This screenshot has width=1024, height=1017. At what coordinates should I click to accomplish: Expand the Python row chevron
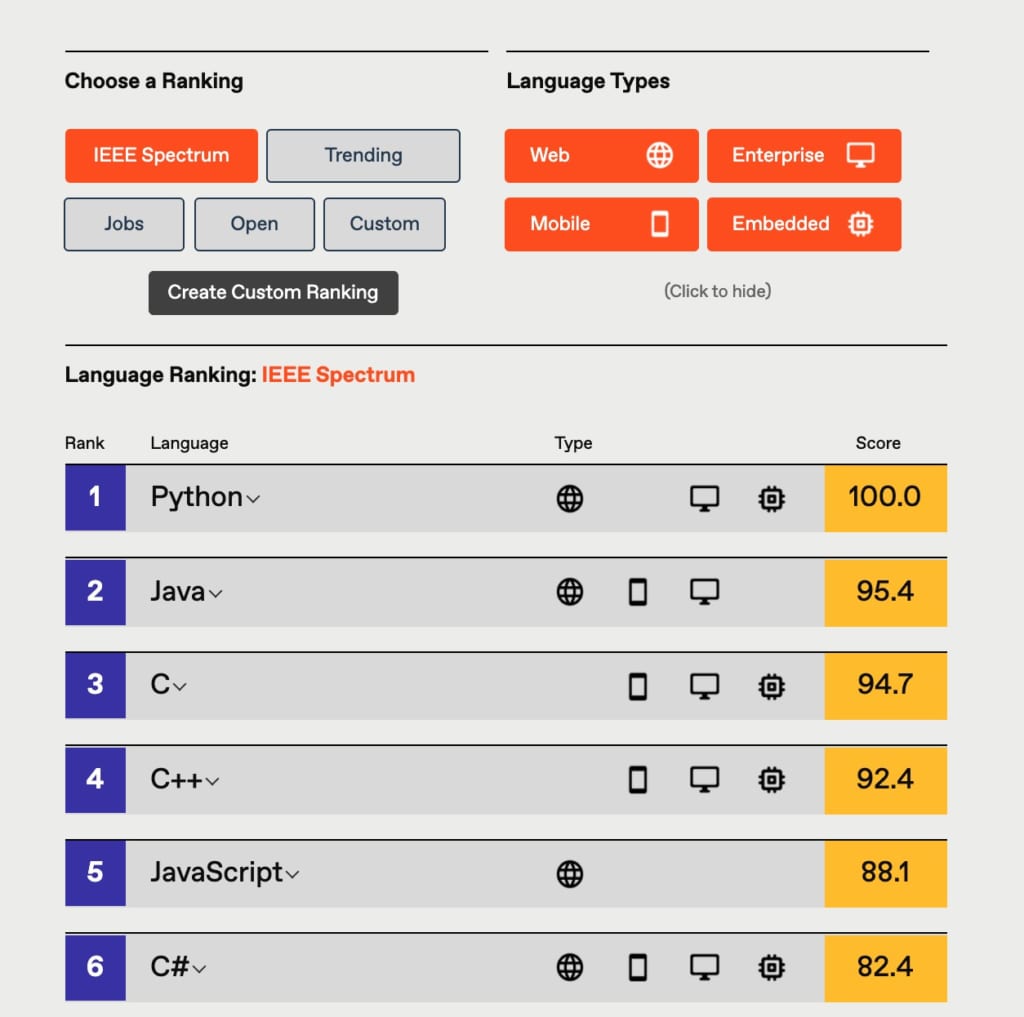253,500
